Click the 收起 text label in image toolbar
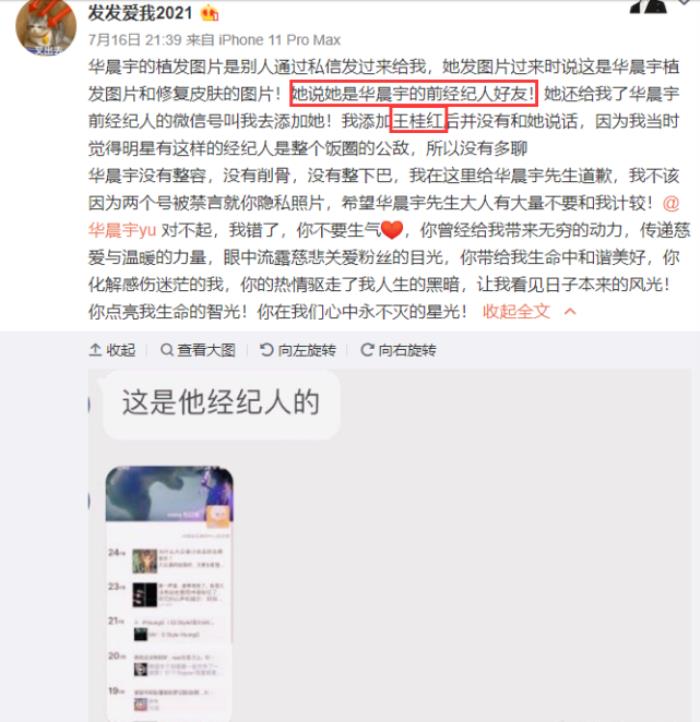 pos(121,350)
